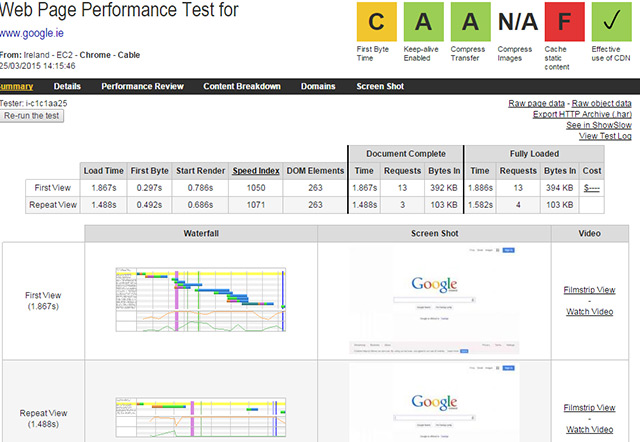Click the Document Complete header cell
This screenshot has width=640, height=442.
tap(406, 153)
